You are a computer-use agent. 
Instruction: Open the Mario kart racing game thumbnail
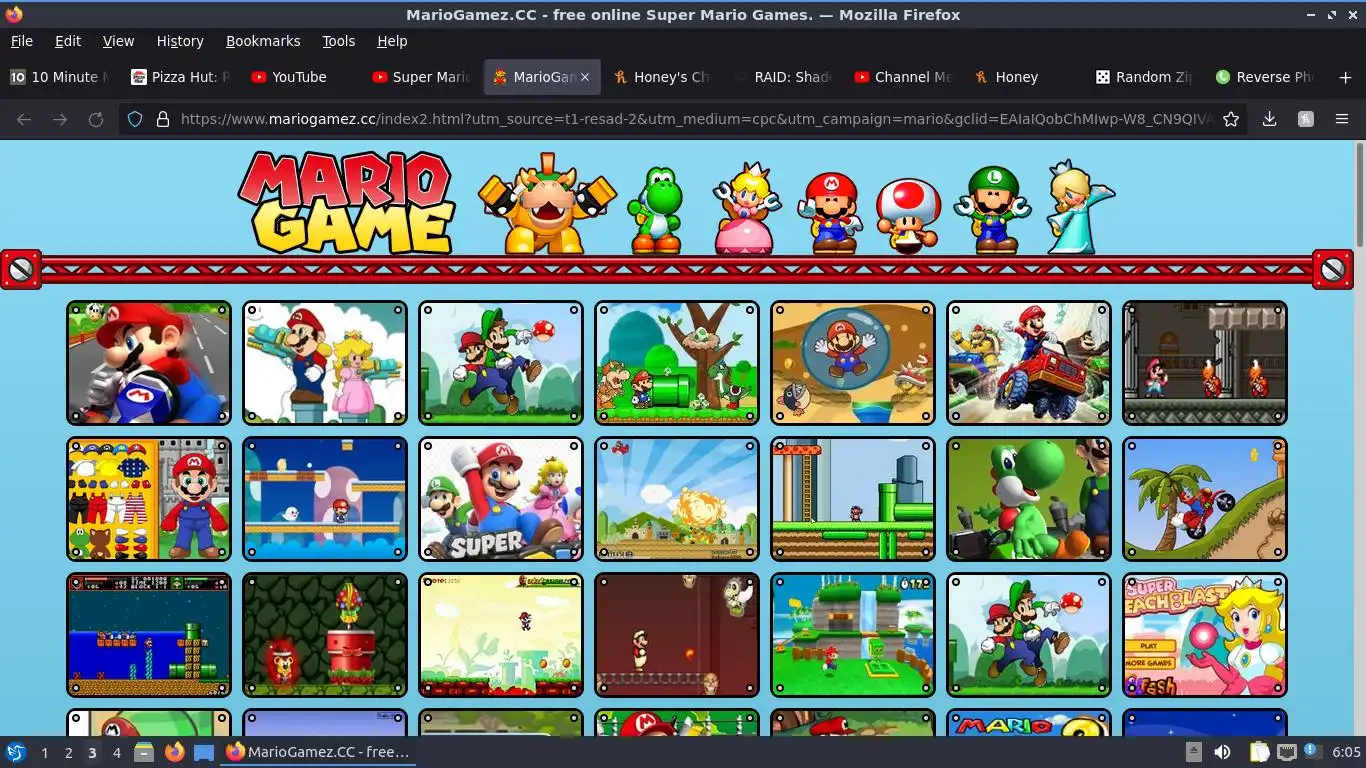click(x=149, y=363)
